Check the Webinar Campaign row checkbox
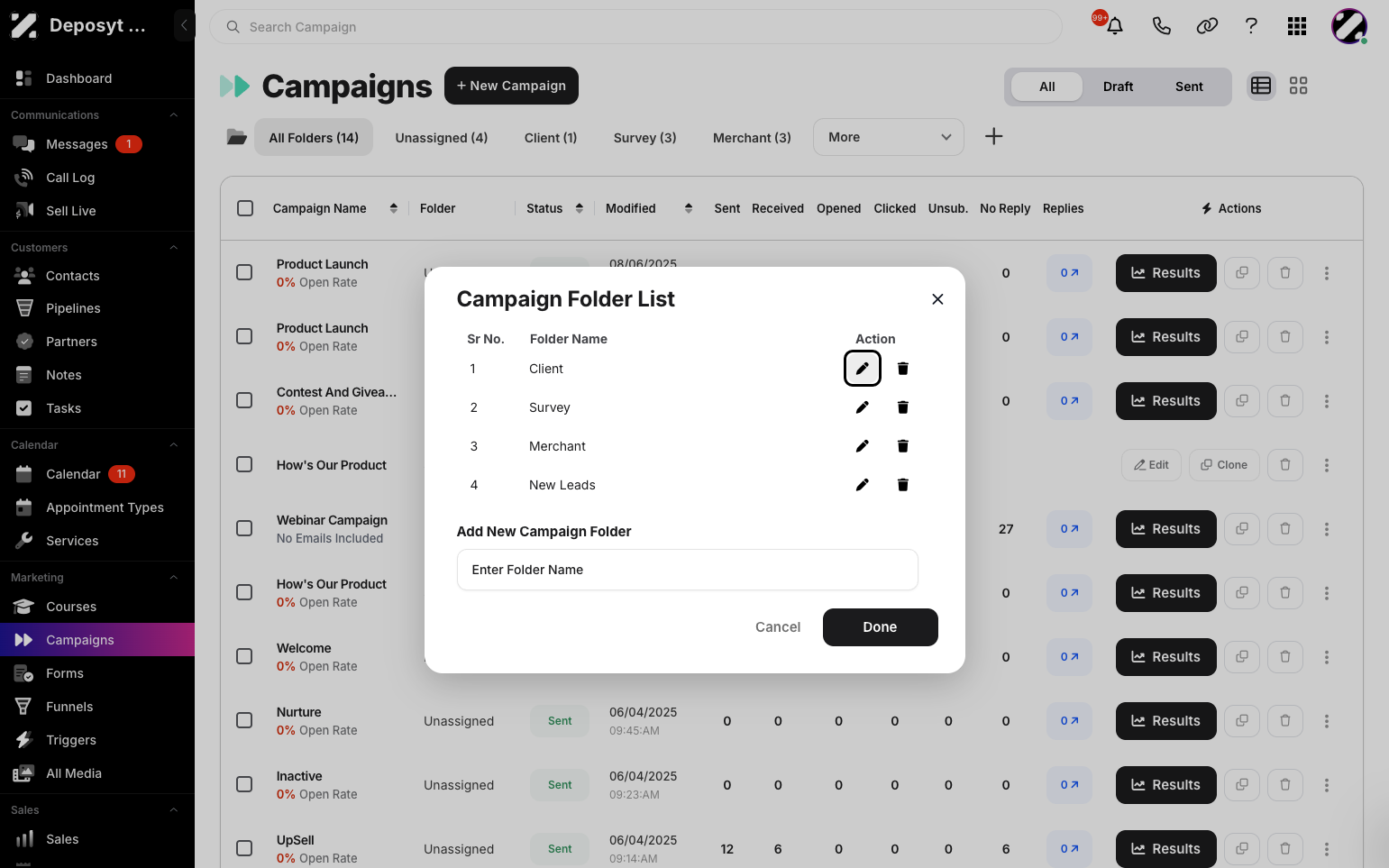 point(244,528)
